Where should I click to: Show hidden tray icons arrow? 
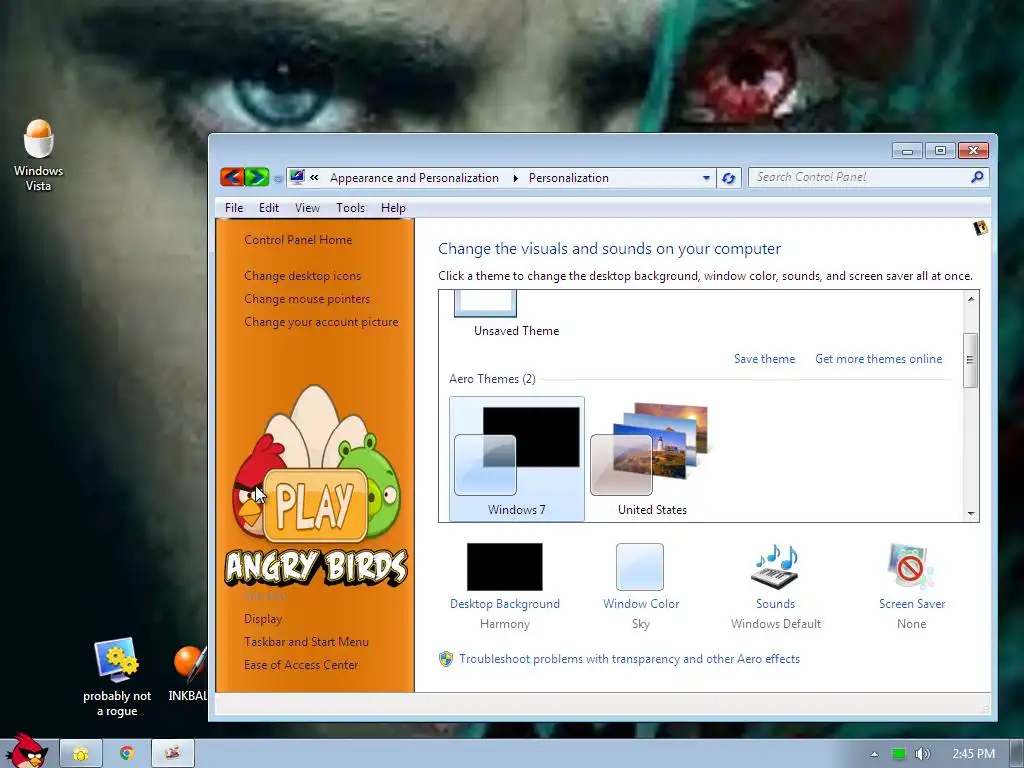[x=874, y=754]
